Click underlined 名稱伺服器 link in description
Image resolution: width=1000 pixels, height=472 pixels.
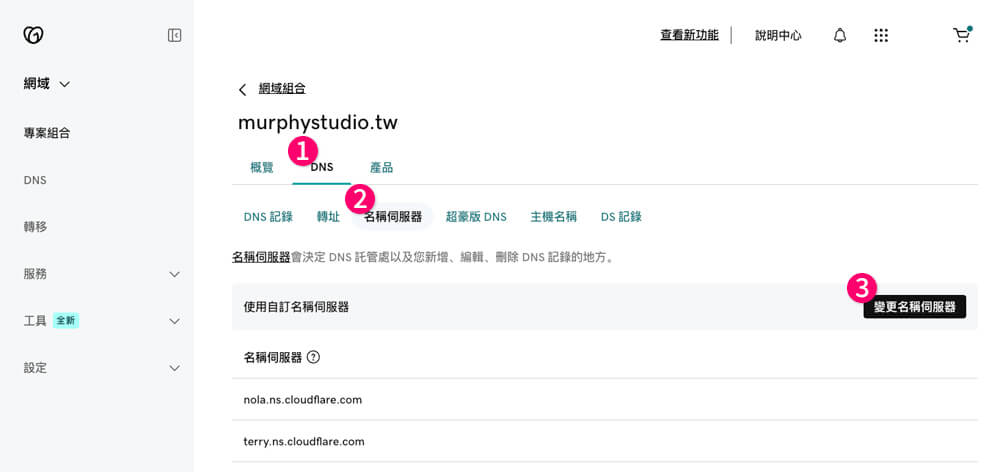coord(261,257)
